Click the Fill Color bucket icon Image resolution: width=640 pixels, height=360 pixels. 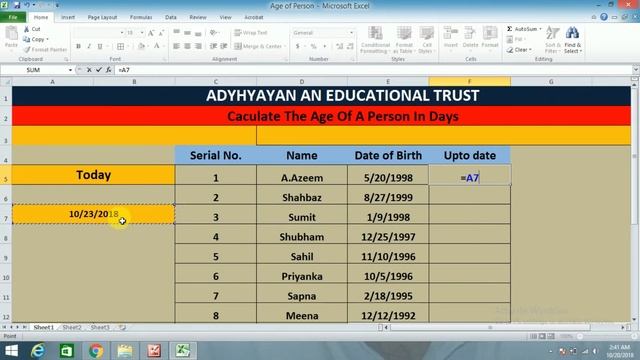point(141,47)
